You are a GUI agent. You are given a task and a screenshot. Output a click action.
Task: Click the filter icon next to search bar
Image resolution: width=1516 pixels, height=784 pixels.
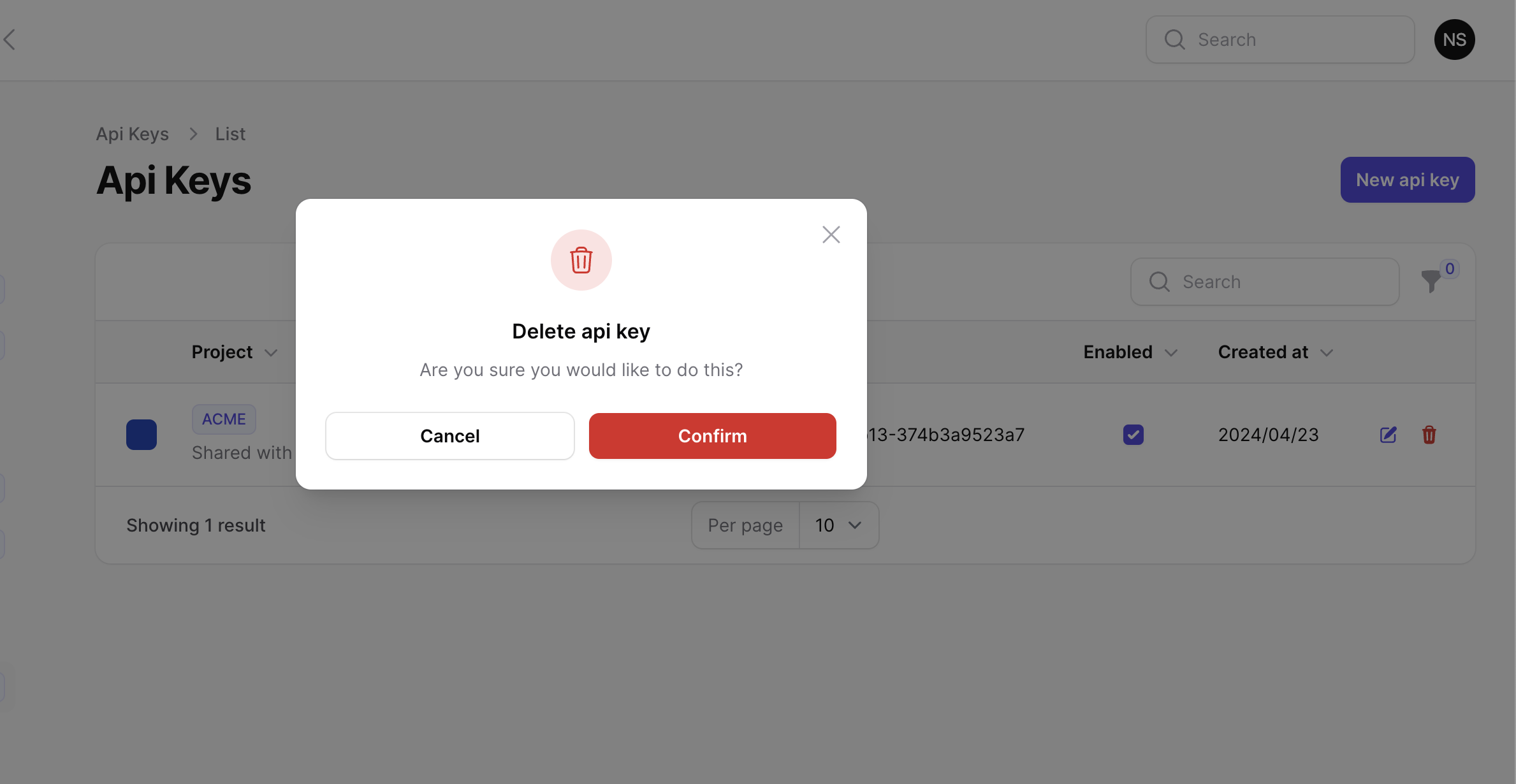pyautogui.click(x=1430, y=281)
